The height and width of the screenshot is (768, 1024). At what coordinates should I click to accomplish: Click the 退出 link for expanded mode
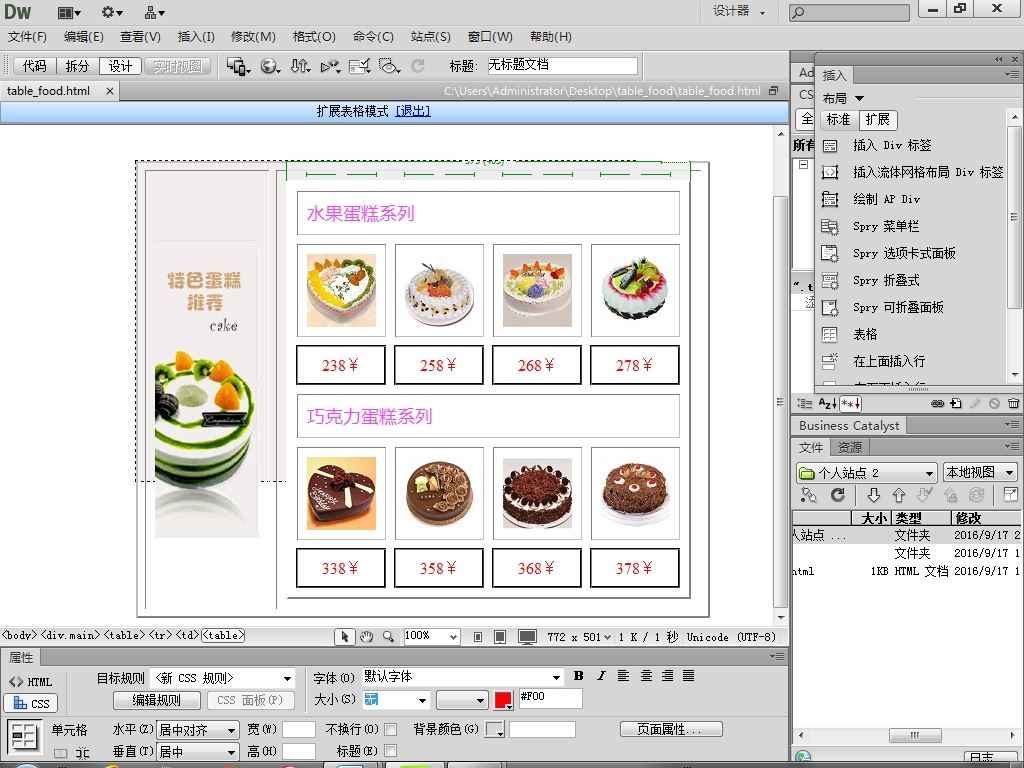click(413, 111)
